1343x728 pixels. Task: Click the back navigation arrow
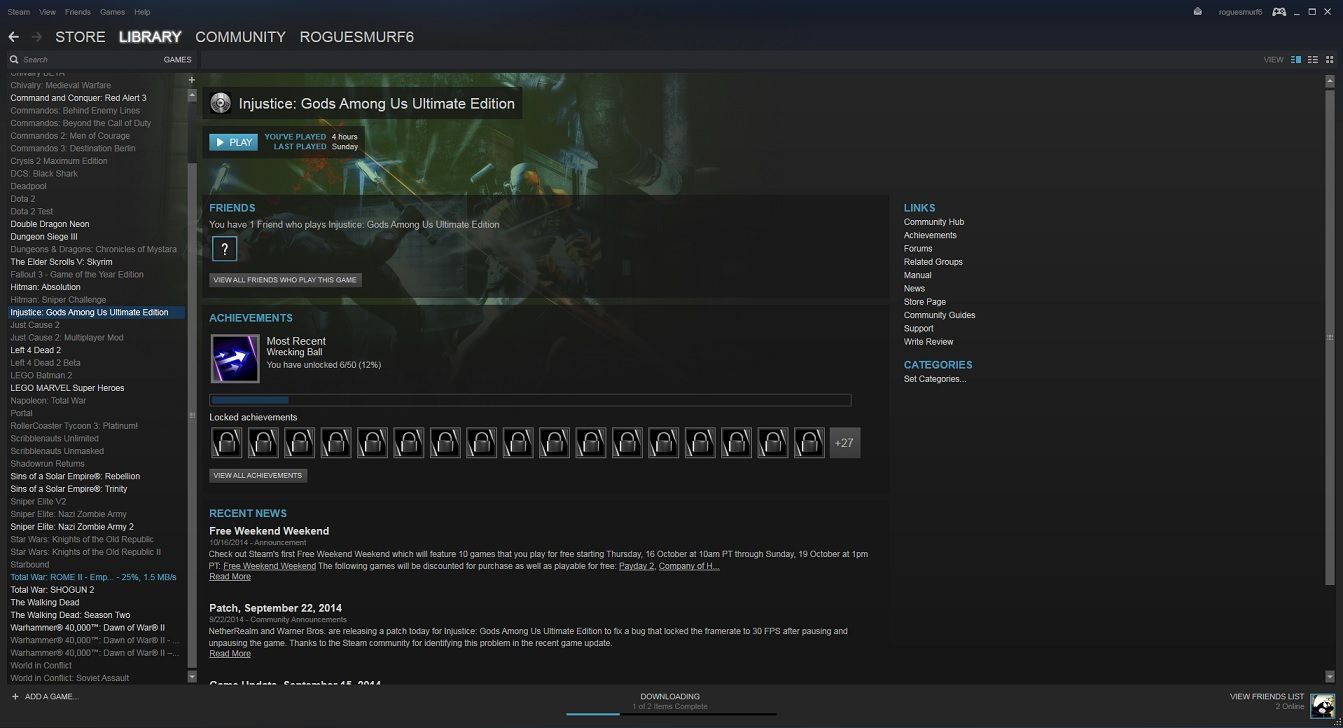13,37
